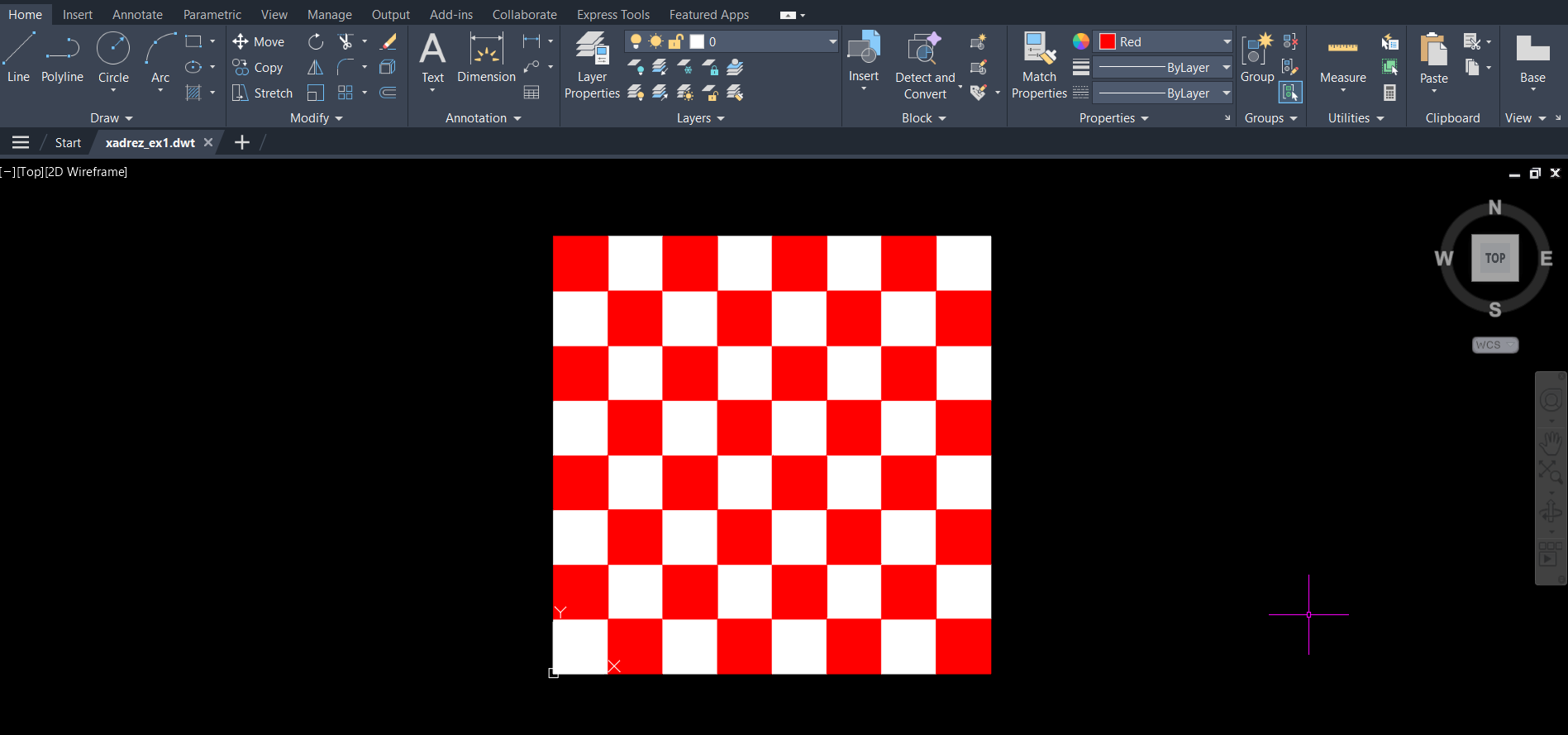Click the Stretch button

[x=263, y=93]
